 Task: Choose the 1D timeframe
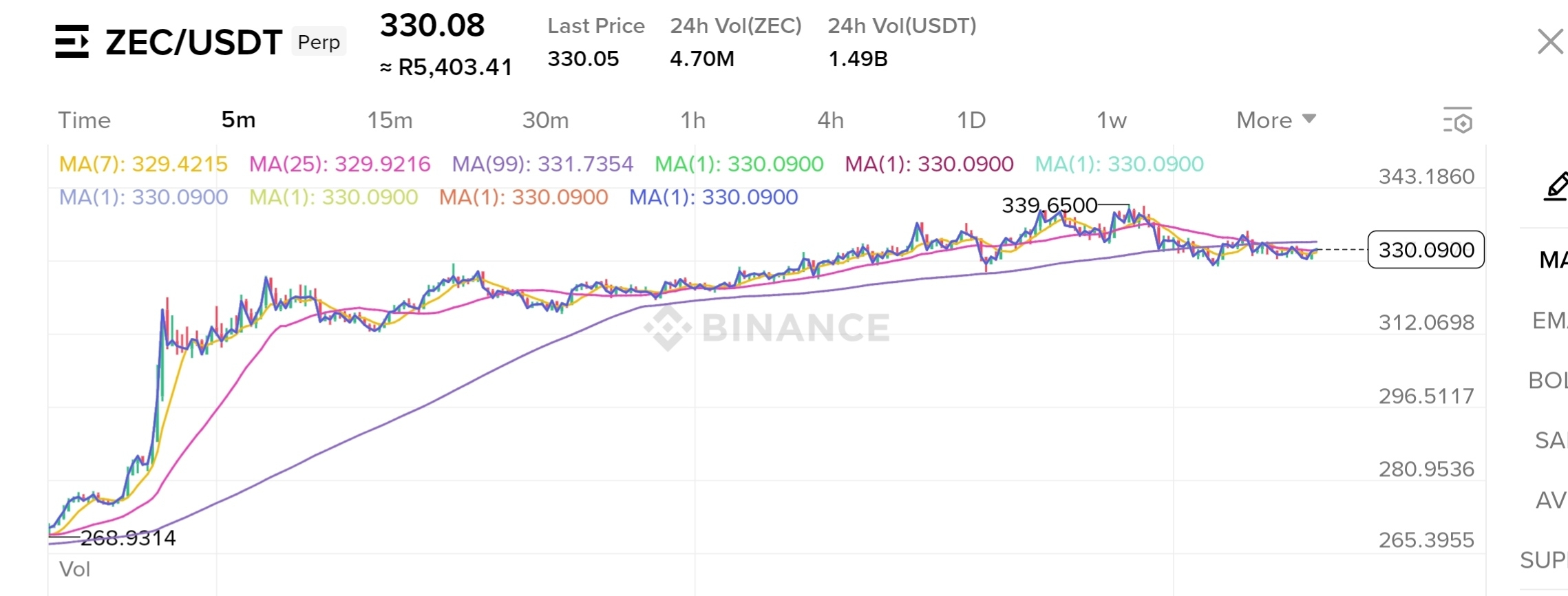coord(971,120)
